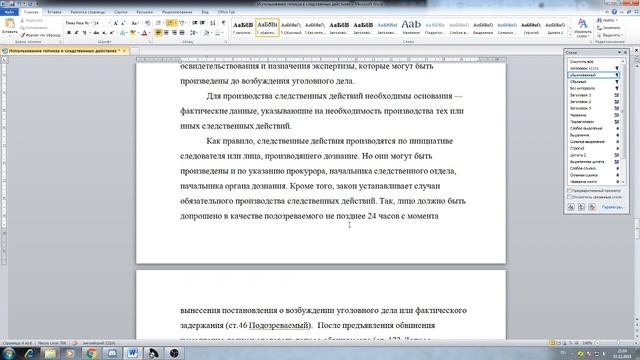Screen dimensions: 640x360
Task: Select 'Заголовок 1' in Styles pane
Action: (594, 95)
